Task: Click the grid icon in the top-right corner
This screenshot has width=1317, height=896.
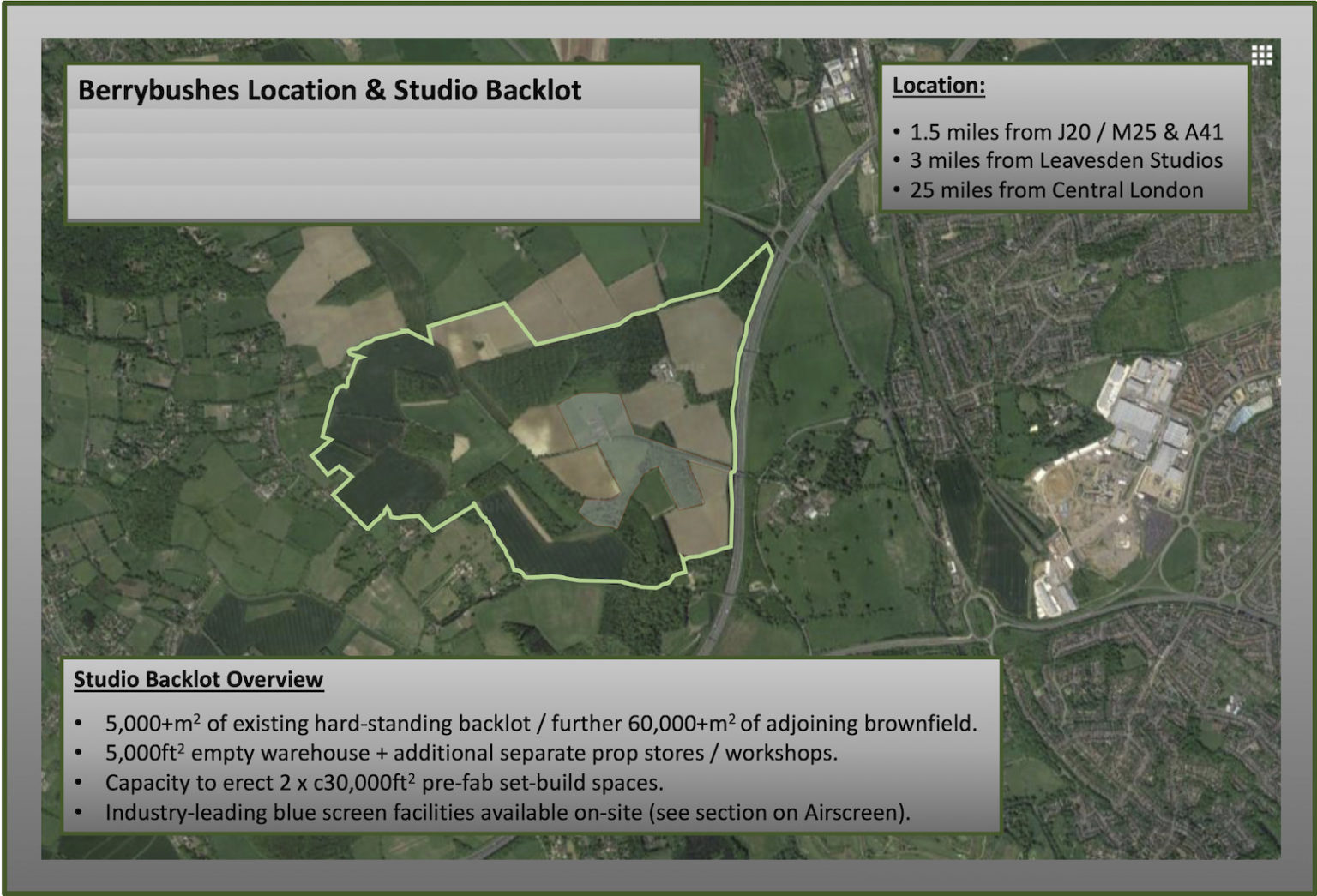Action: tap(1260, 56)
